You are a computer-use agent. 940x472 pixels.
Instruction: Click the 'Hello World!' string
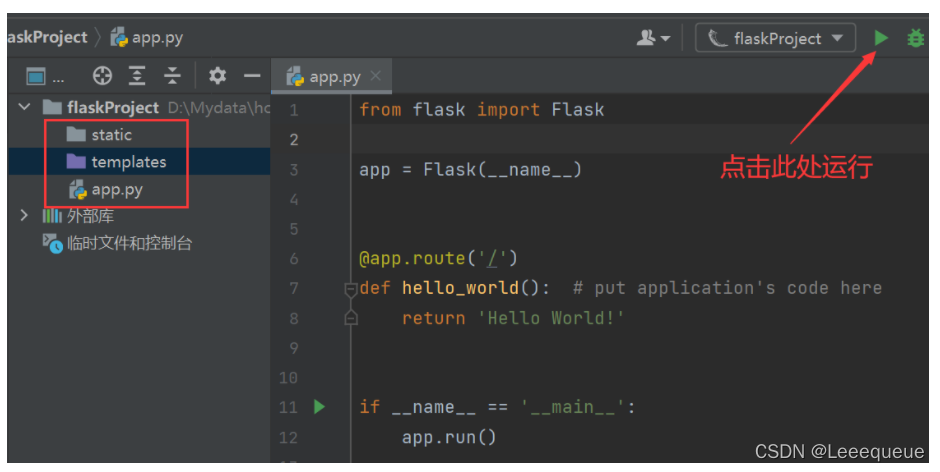[x=550, y=318]
